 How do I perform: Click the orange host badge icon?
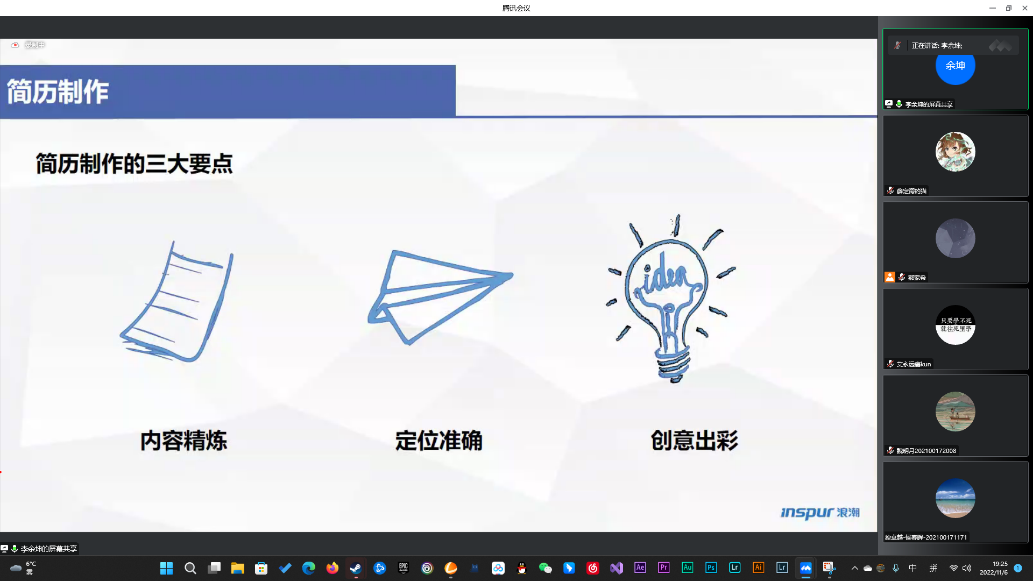coord(889,277)
